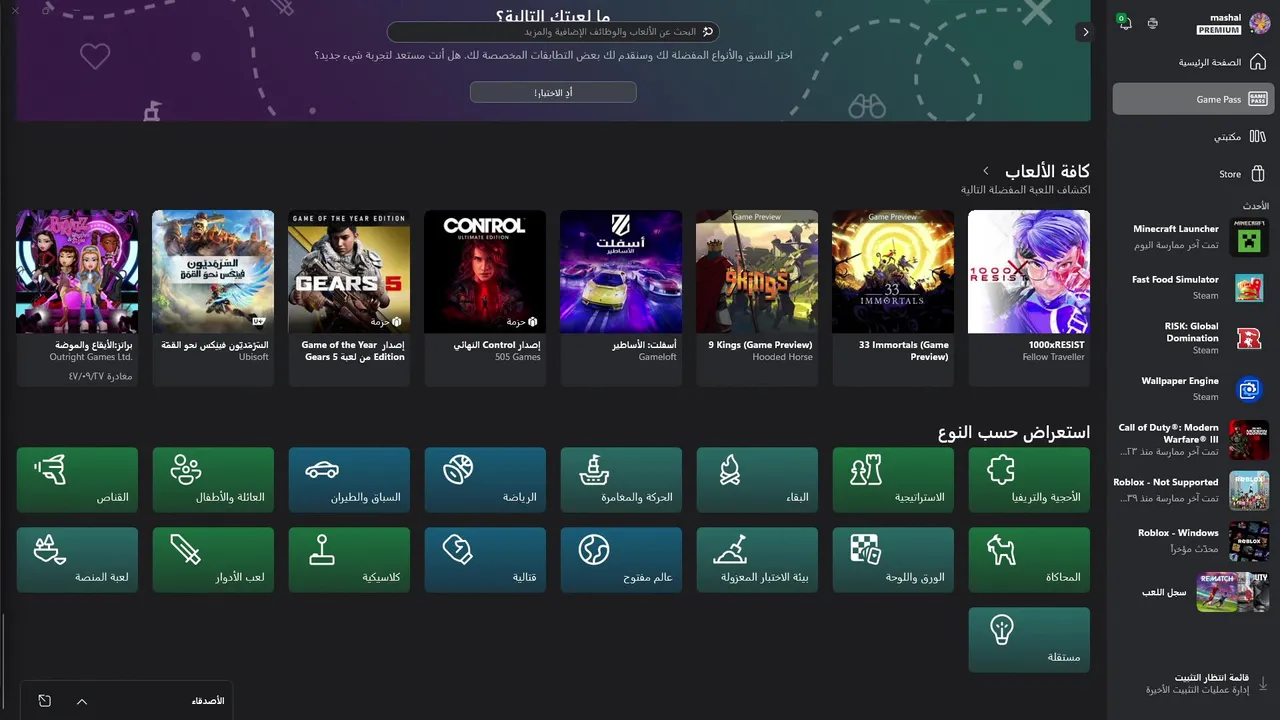Select the قتالية fighting genre tile

pos(485,560)
